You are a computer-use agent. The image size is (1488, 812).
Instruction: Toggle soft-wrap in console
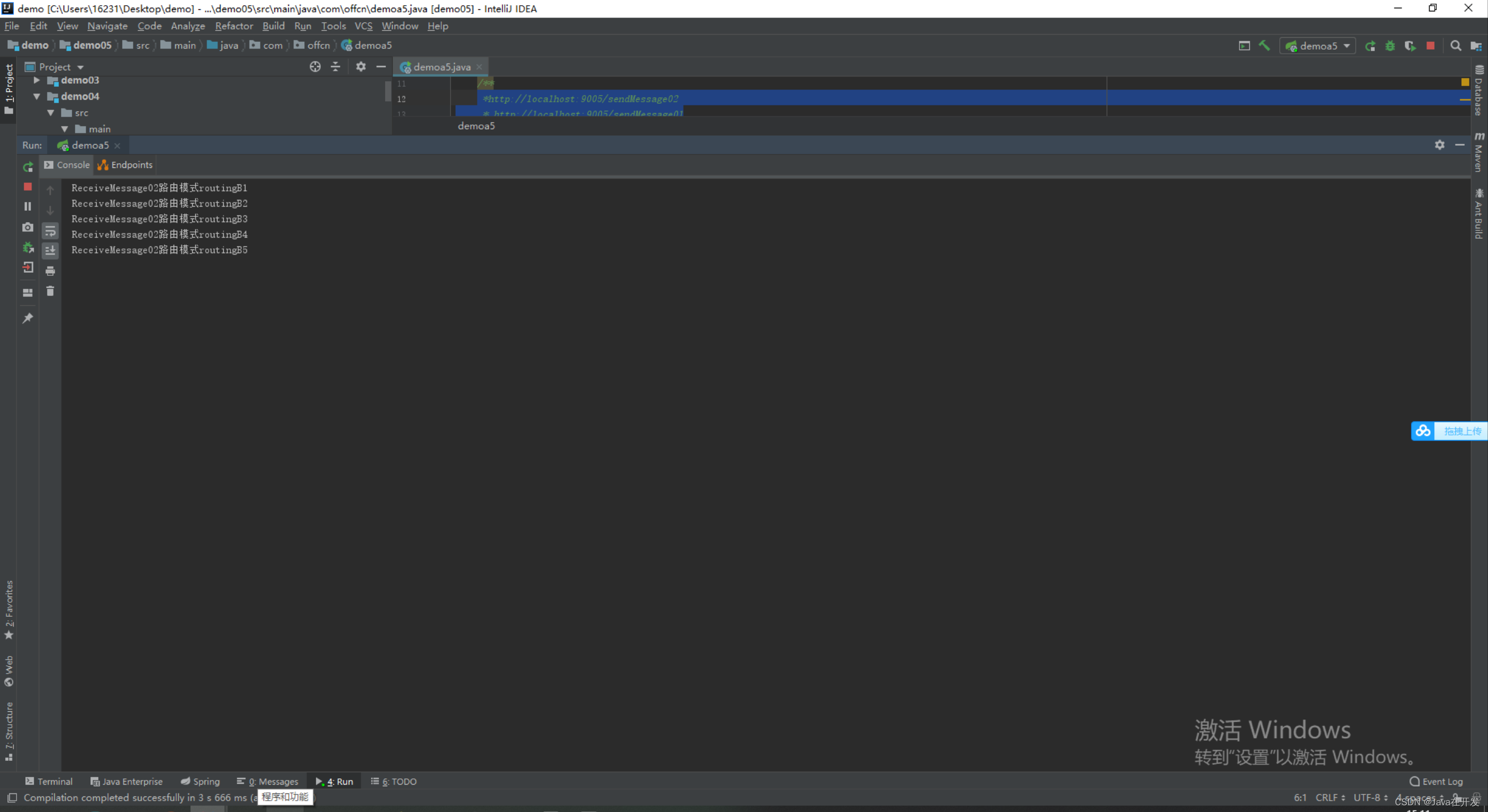coord(50,231)
